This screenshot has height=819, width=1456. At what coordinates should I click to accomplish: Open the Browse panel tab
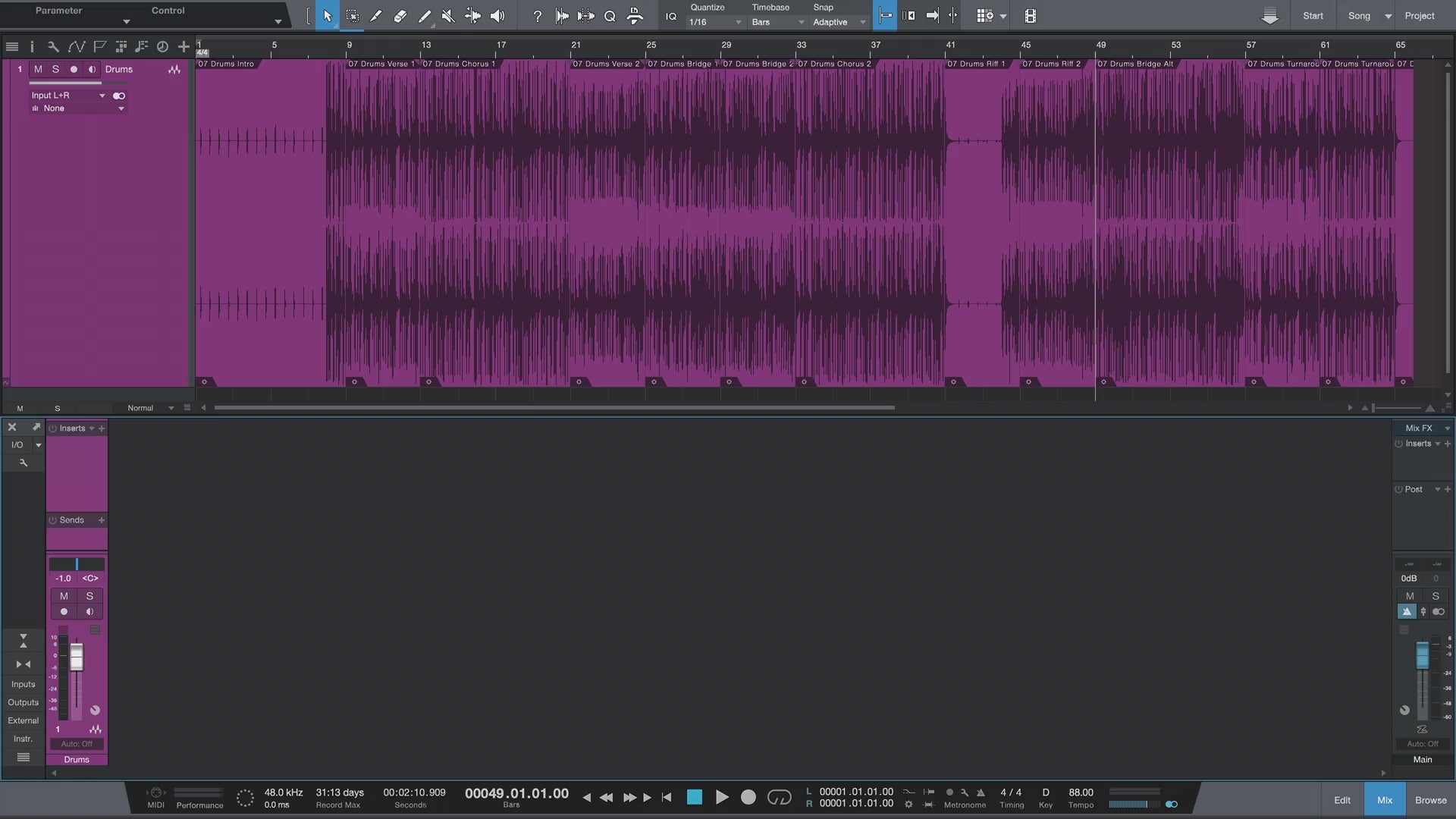tap(1431, 800)
